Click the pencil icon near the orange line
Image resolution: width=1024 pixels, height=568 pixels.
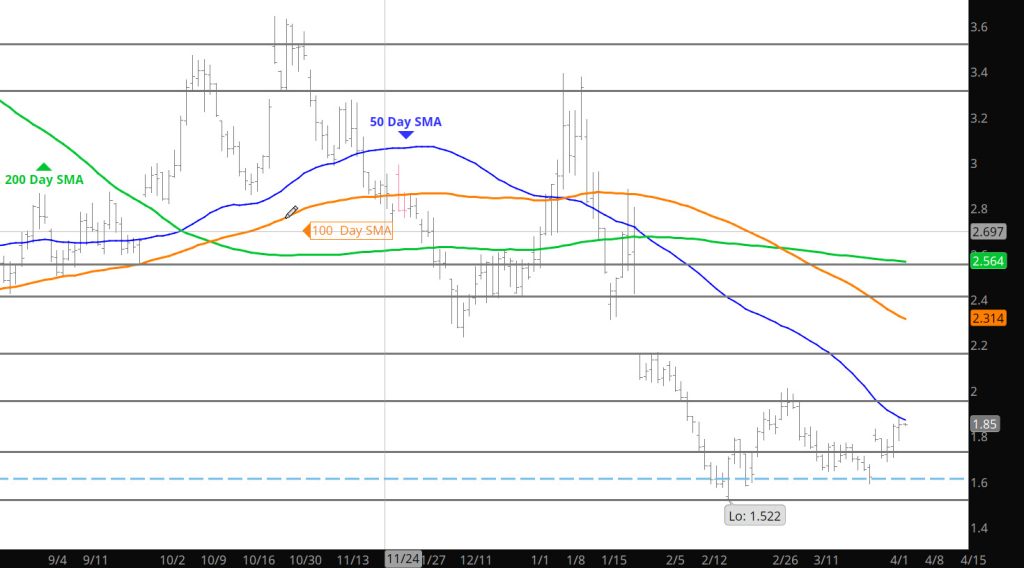click(291, 212)
